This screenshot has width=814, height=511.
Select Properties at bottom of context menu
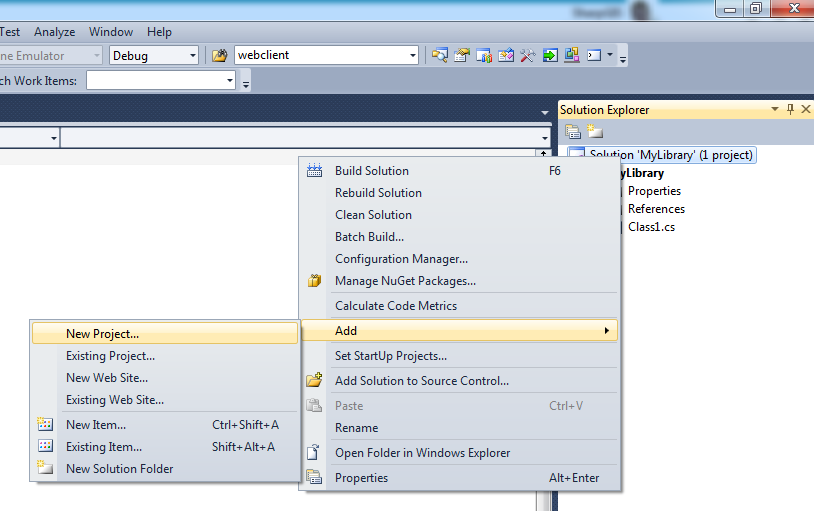[459, 478]
